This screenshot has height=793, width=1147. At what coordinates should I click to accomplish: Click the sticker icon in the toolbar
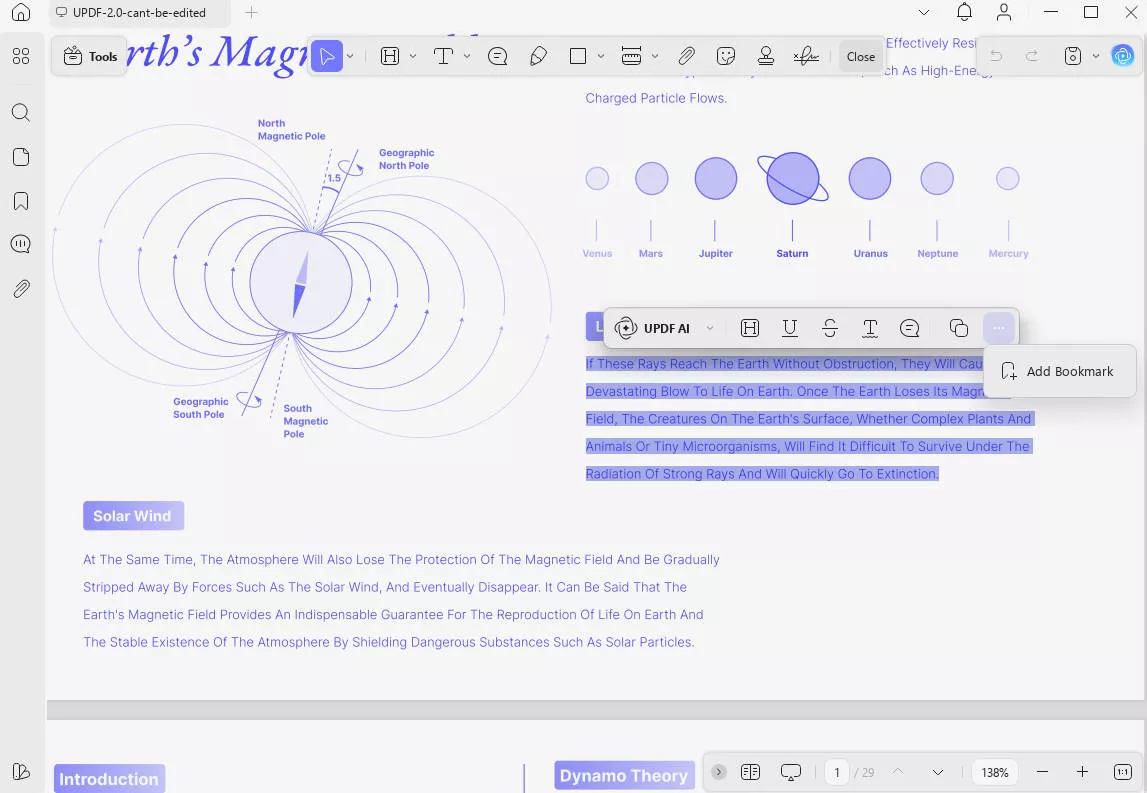pos(727,57)
